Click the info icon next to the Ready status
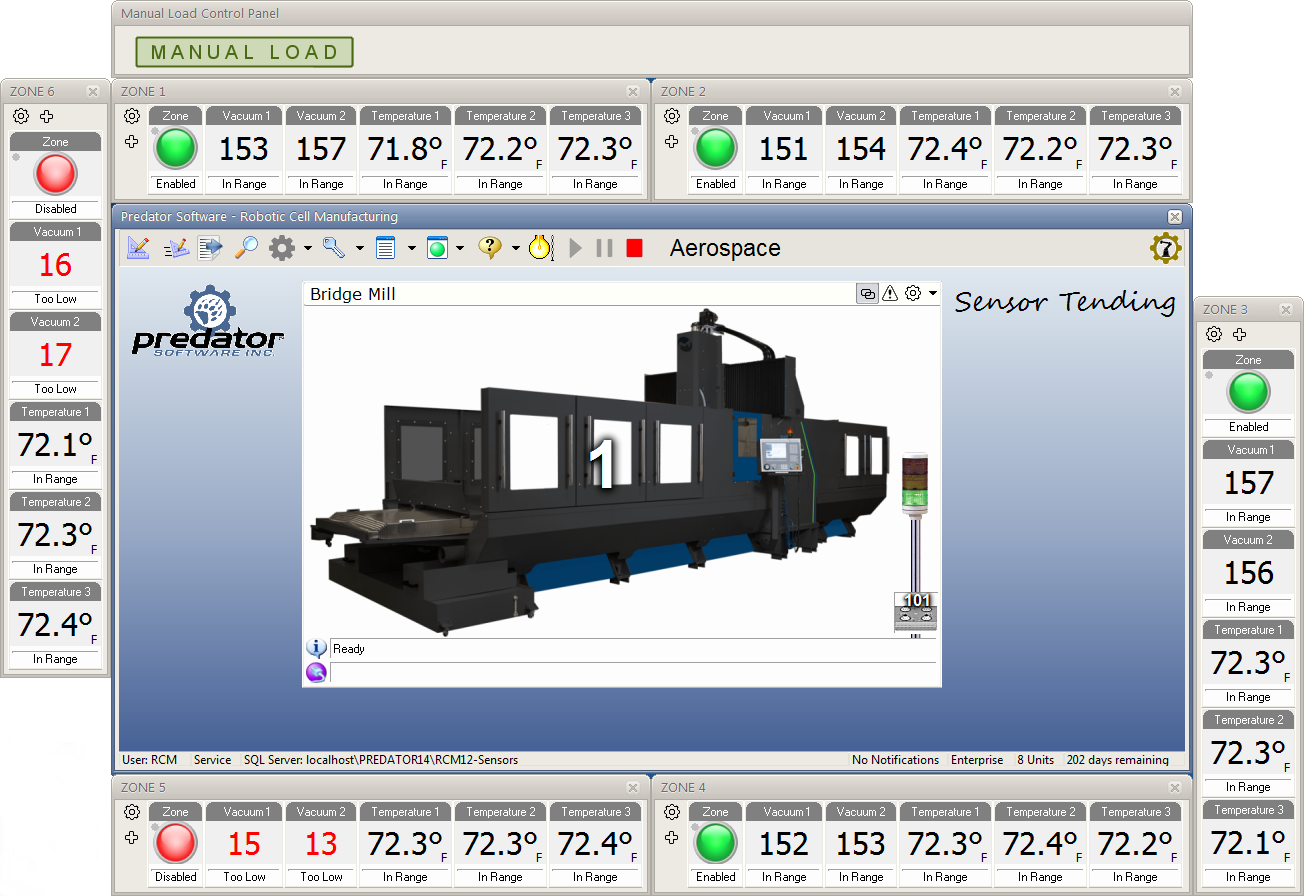Screen dimensions: 1304x896 [316, 648]
